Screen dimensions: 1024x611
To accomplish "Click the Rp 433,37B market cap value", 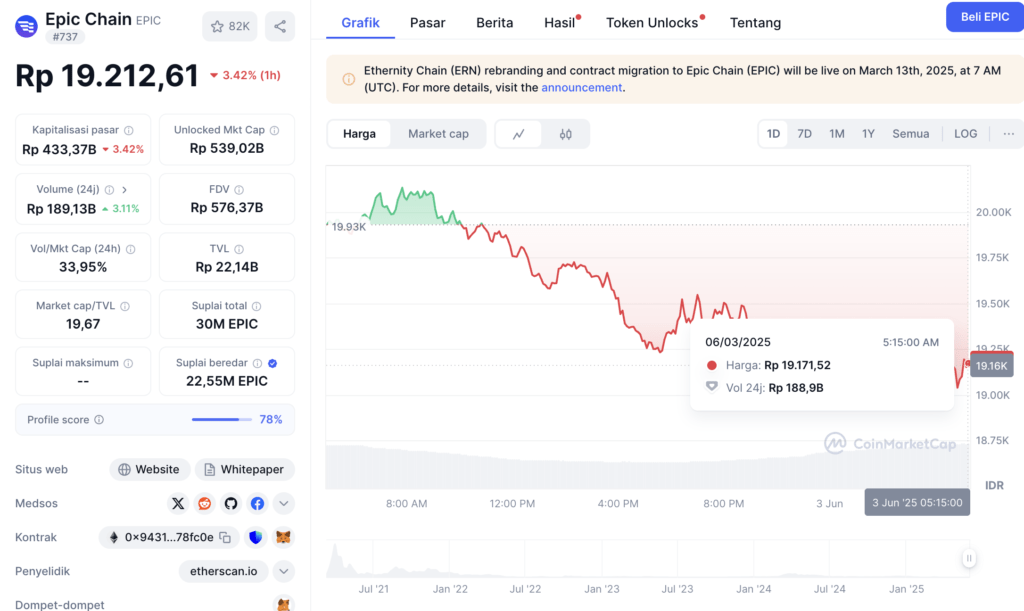I will pos(59,149).
